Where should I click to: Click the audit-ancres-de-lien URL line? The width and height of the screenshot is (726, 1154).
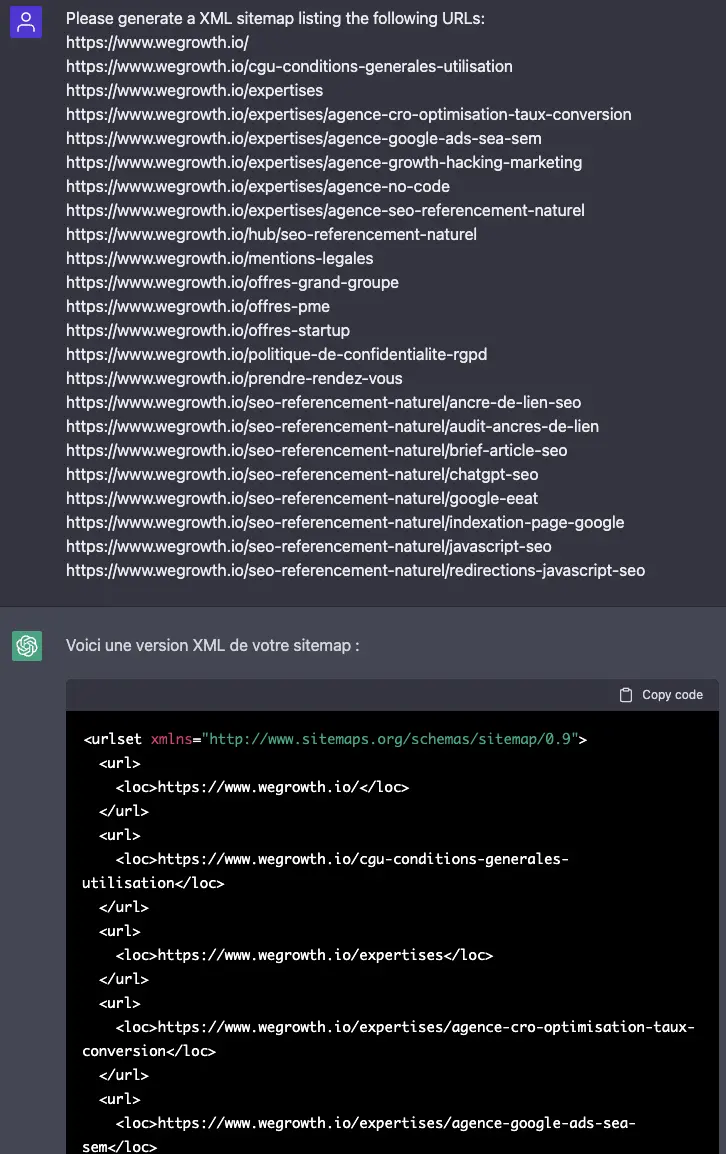(333, 426)
